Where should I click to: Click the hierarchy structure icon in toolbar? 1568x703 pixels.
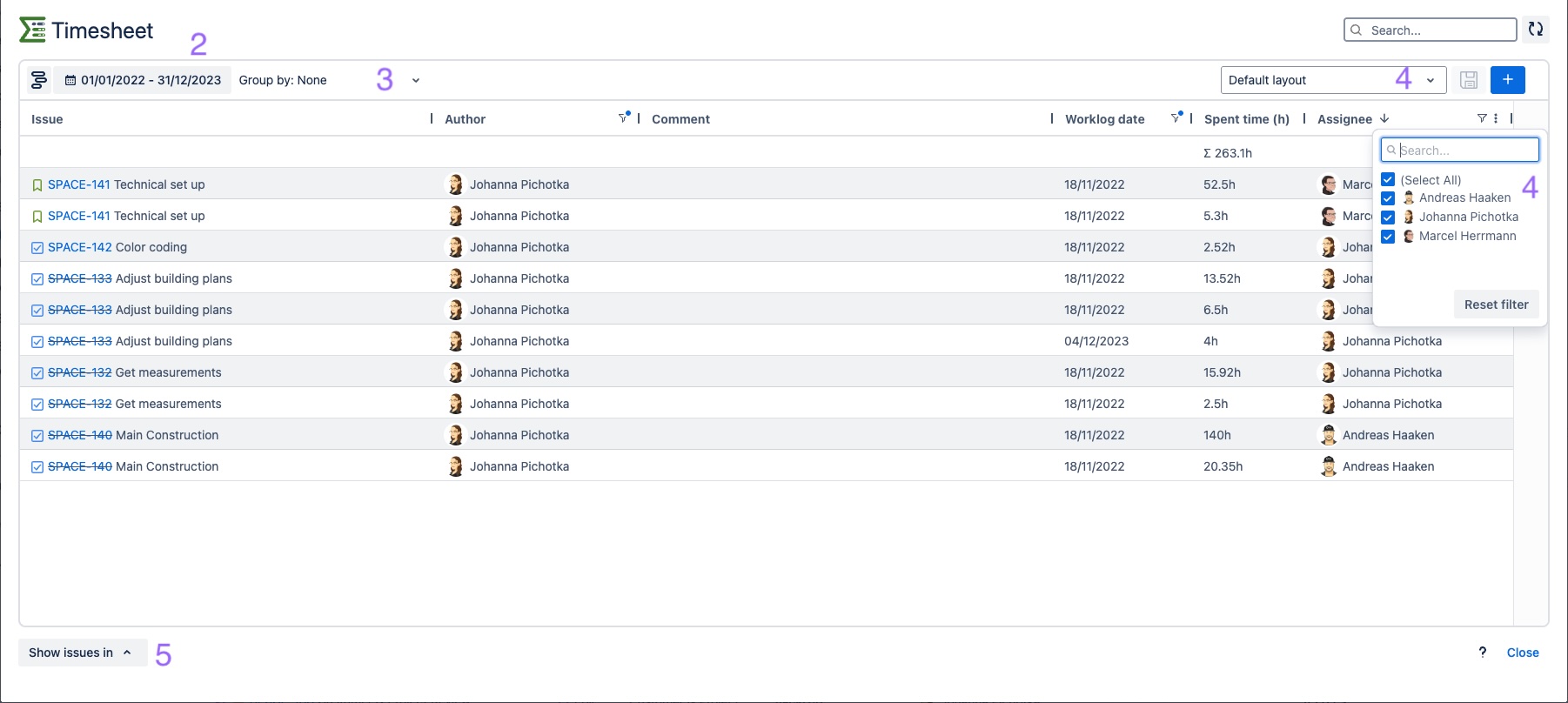tap(38, 80)
